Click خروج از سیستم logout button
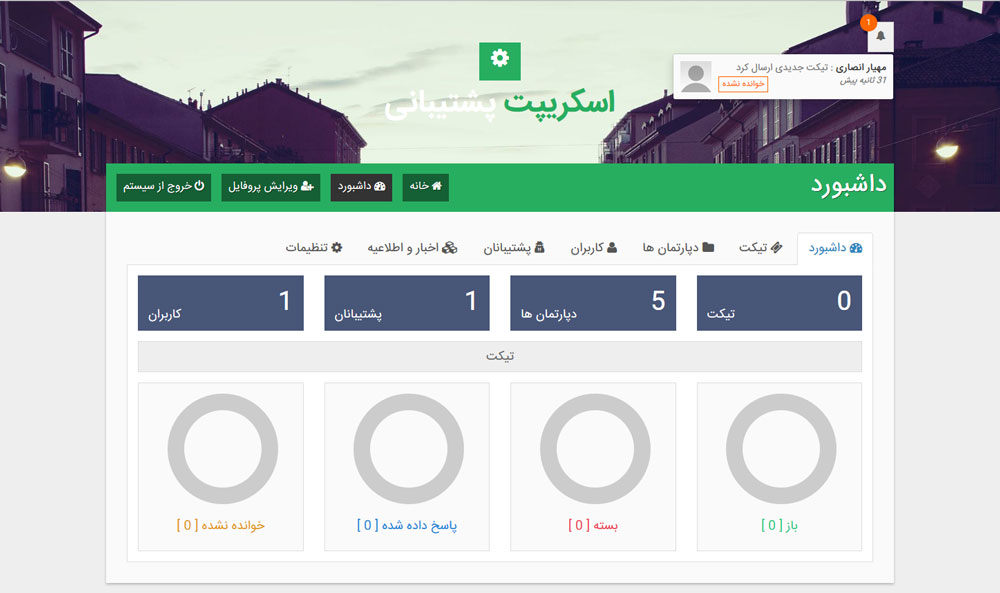This screenshot has width=1000, height=593. [x=163, y=187]
